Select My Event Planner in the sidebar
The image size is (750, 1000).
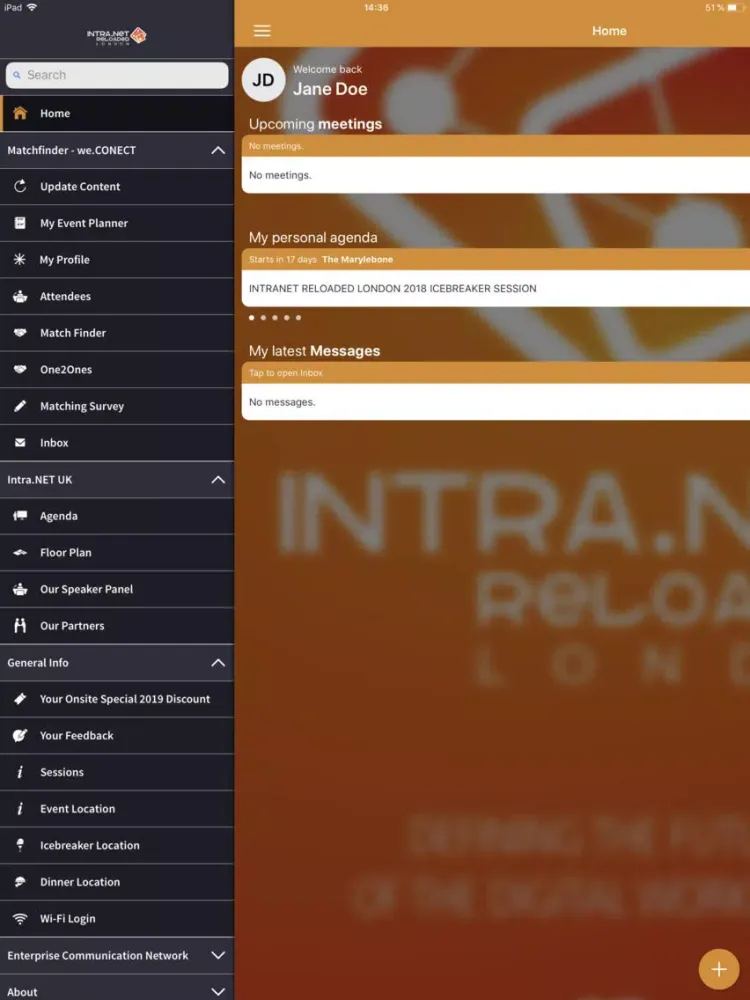117,223
